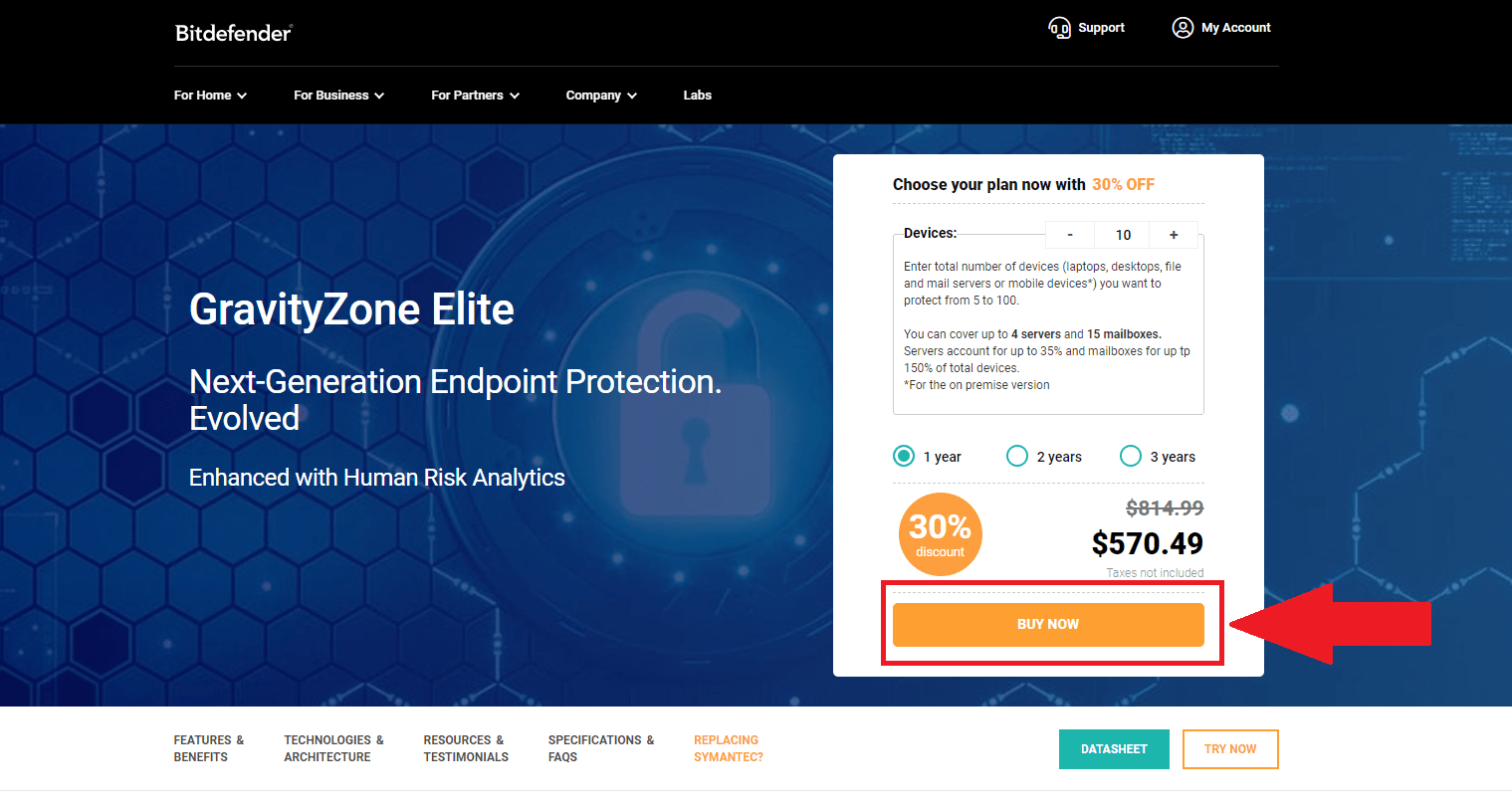This screenshot has width=1512, height=810.
Task: Switch to Technologies & Architecture tab
Action: (x=333, y=748)
